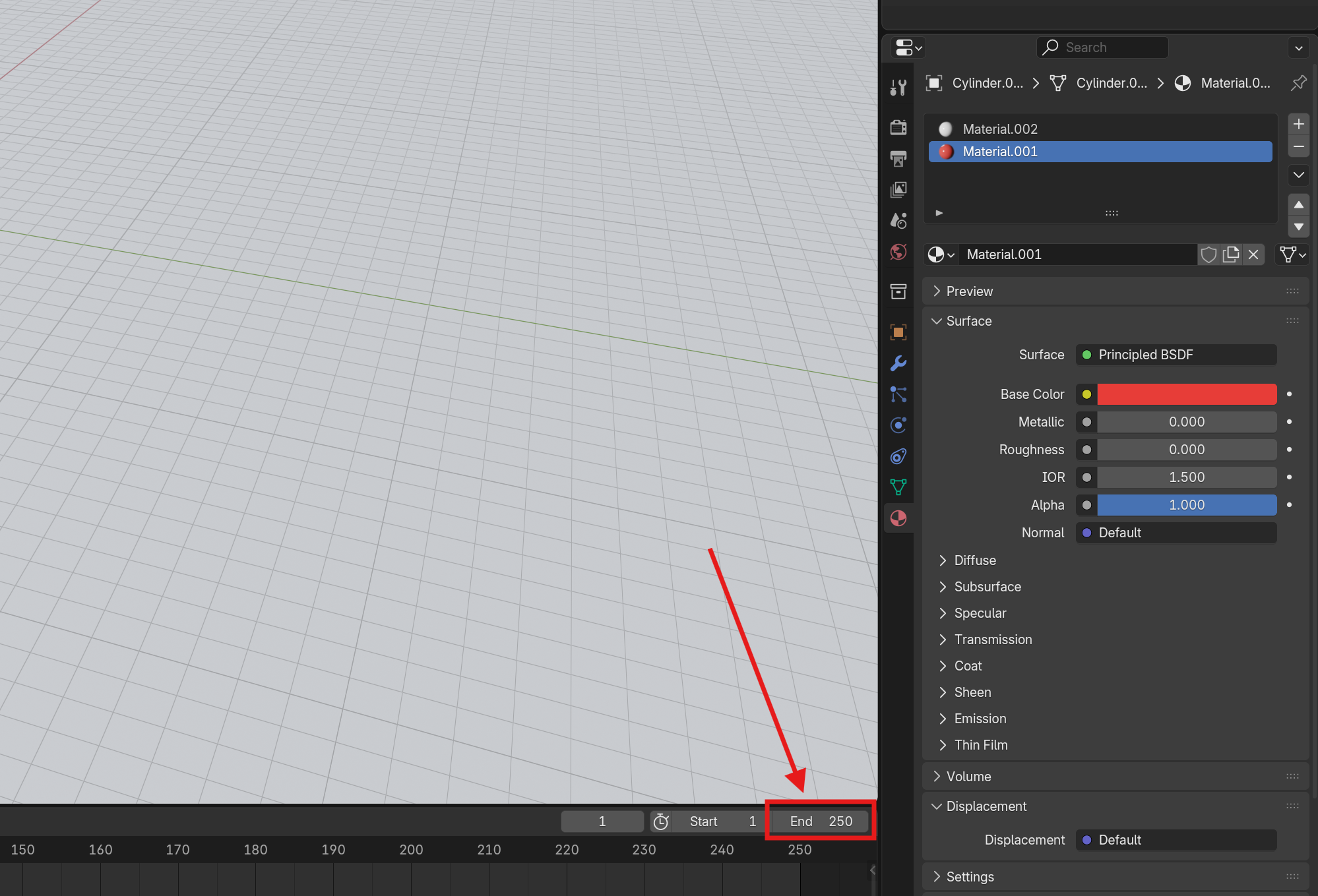Remove the selected material slot
1318x896 pixels.
[x=1298, y=146]
